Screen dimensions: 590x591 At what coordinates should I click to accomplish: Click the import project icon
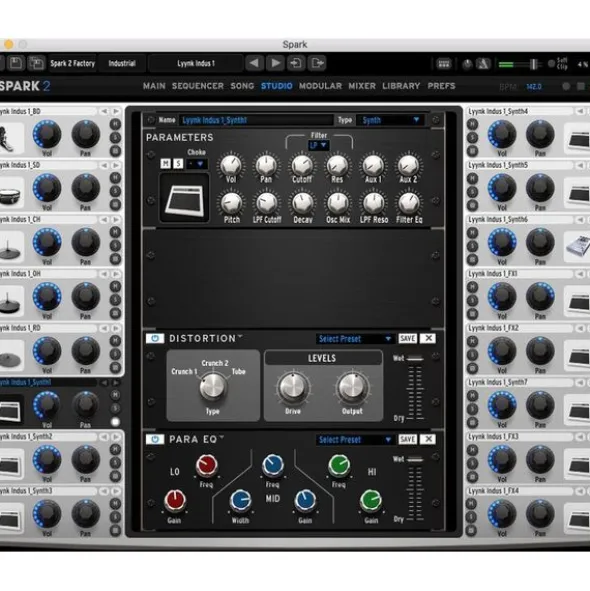tap(296, 63)
